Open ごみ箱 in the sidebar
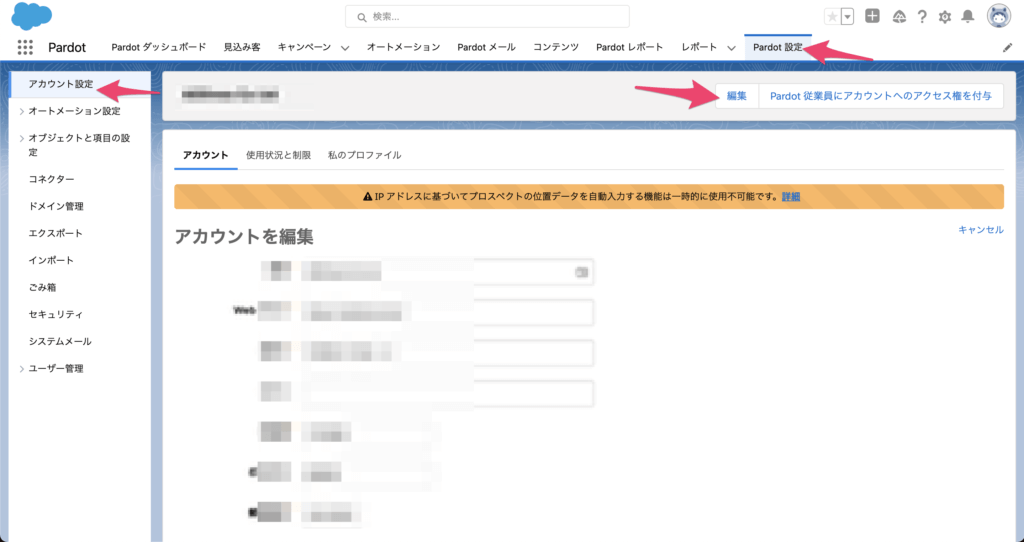Viewport: 1024px width, 542px height. pos(42,287)
